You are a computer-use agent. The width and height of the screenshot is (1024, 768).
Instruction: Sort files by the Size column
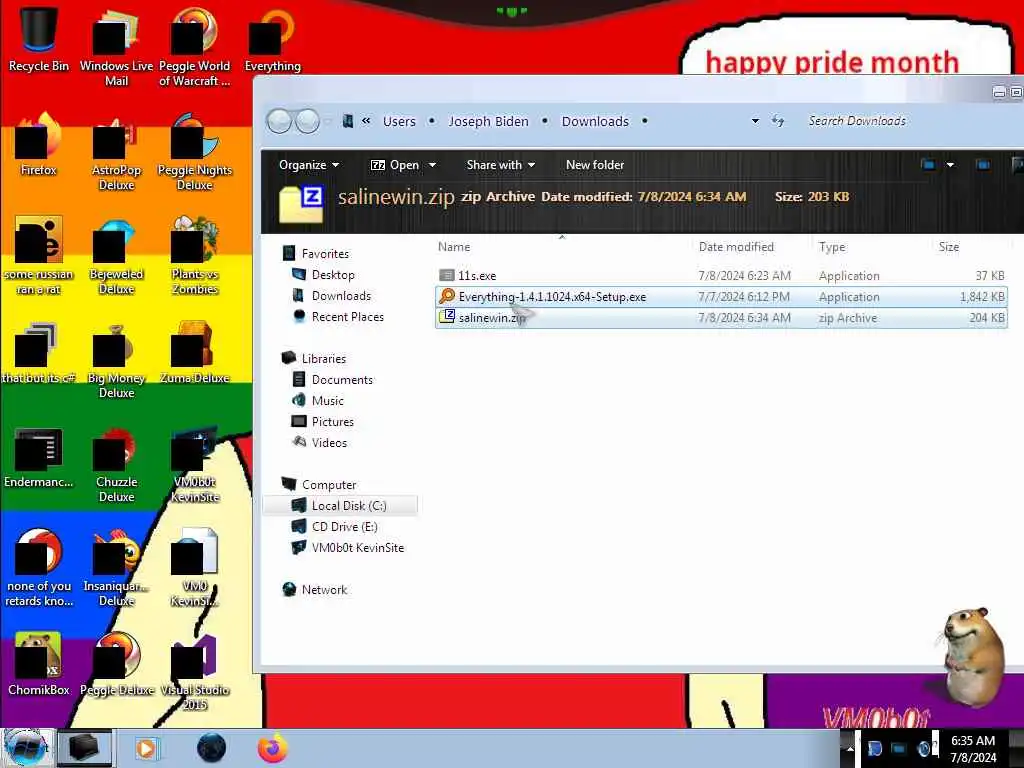click(x=949, y=247)
